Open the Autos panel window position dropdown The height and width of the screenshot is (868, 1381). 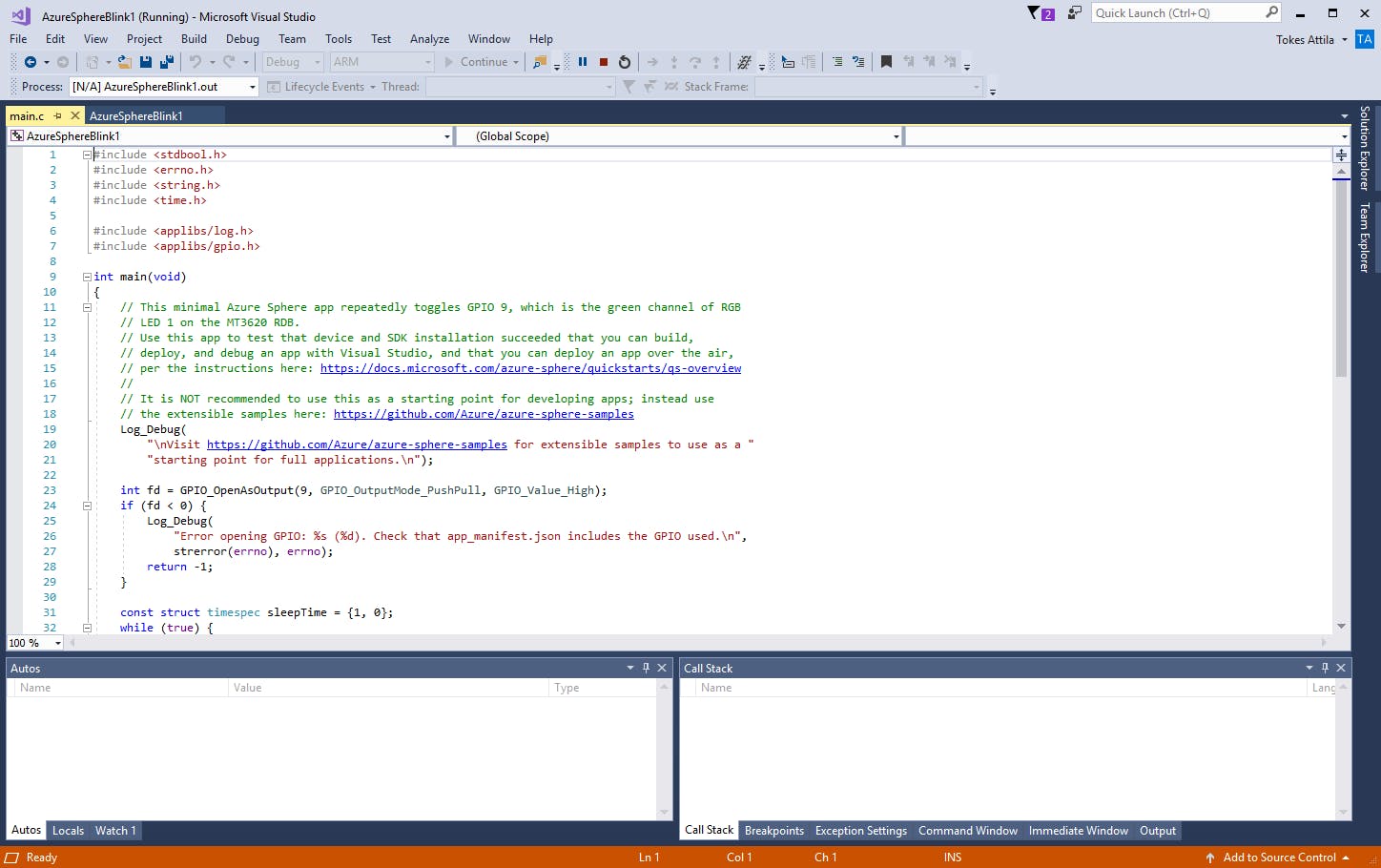coord(630,668)
